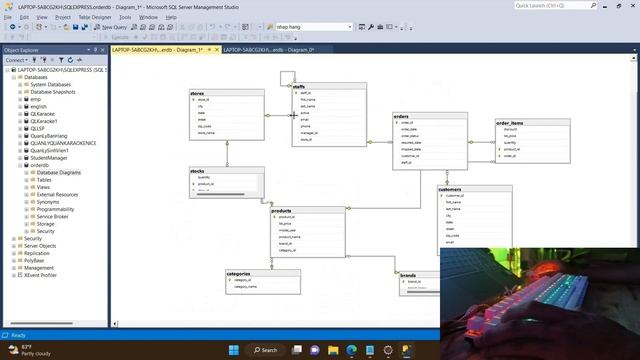The height and width of the screenshot is (360, 640).
Task: Open the Table Designer menu
Action: [95, 17]
